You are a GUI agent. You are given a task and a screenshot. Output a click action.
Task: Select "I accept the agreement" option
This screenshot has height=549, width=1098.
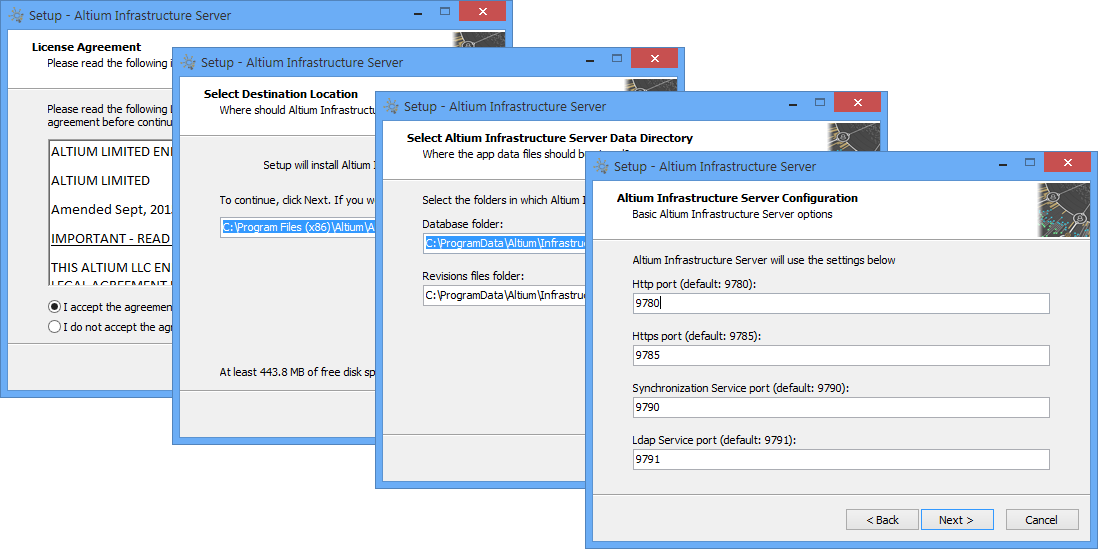pyautogui.click(x=54, y=307)
